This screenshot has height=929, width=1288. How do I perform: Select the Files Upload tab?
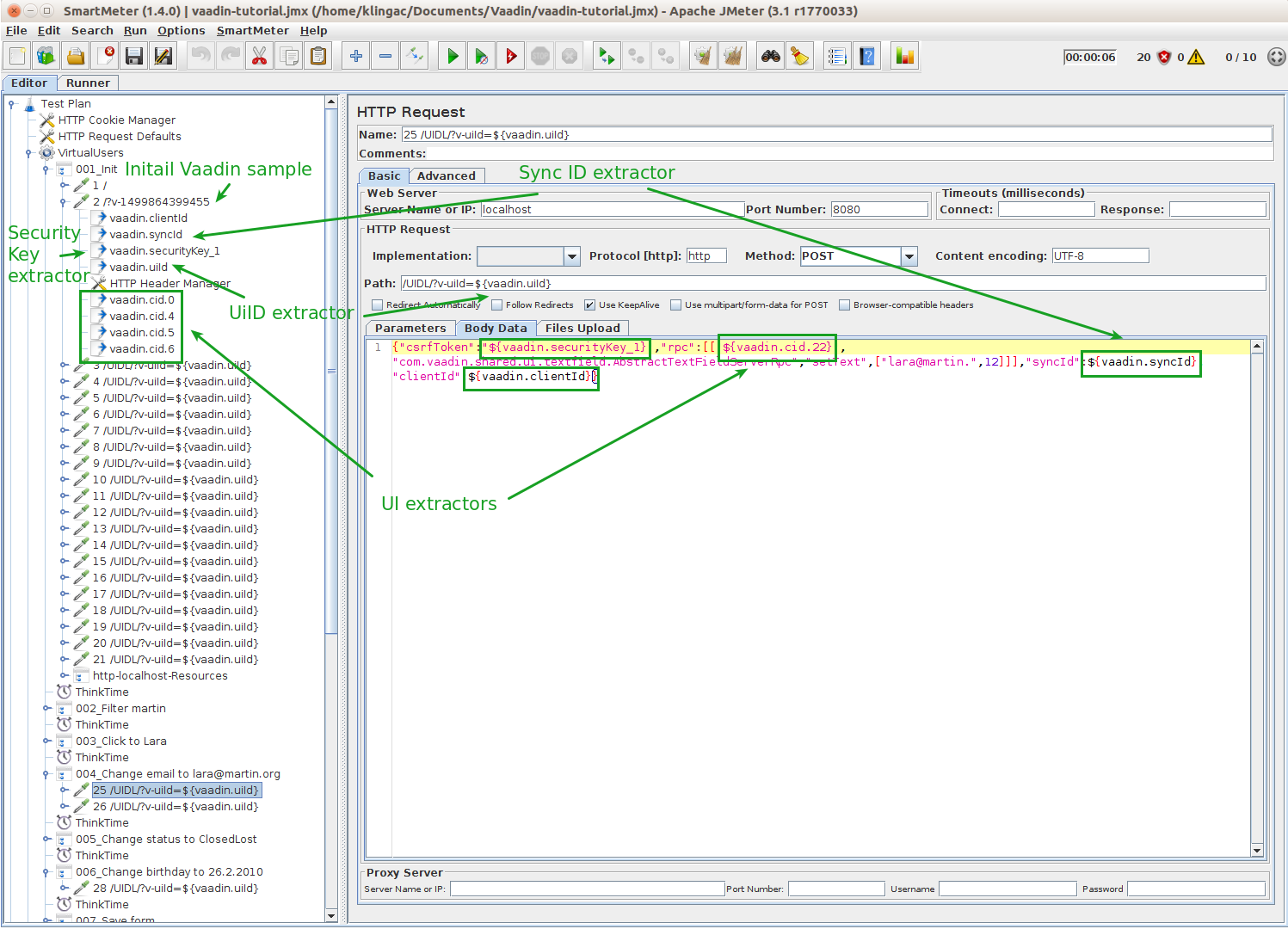(x=582, y=328)
